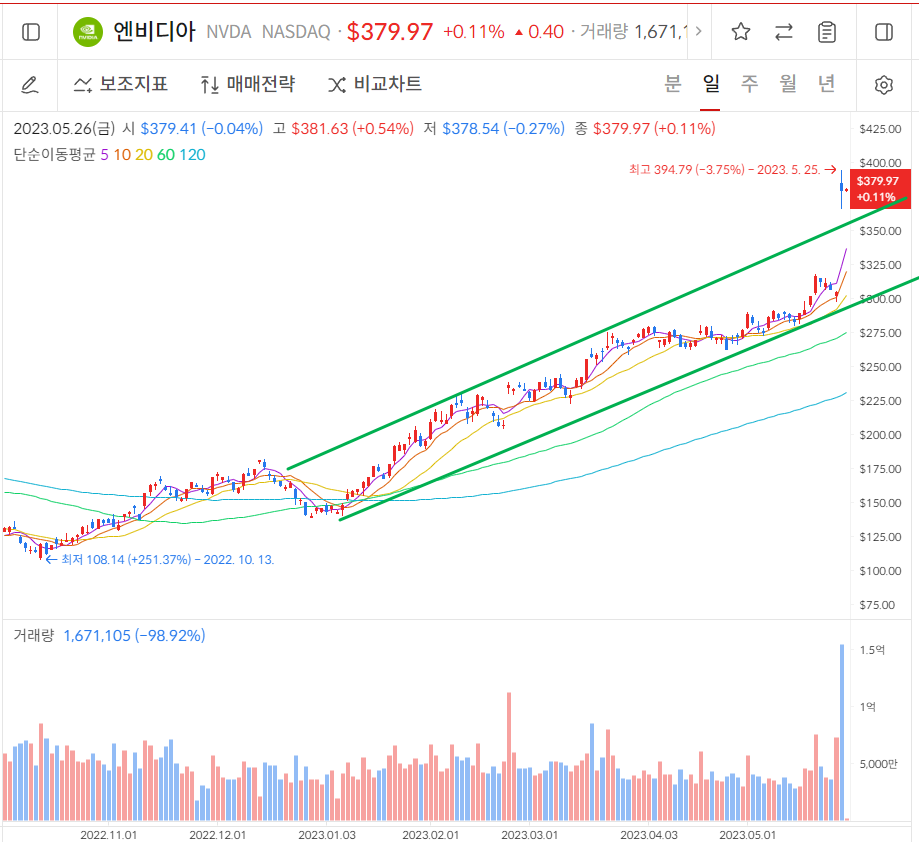The height and width of the screenshot is (842, 919).
Task: Click the 2022.11.01 date axis label
Action: pyautogui.click(x=108, y=834)
